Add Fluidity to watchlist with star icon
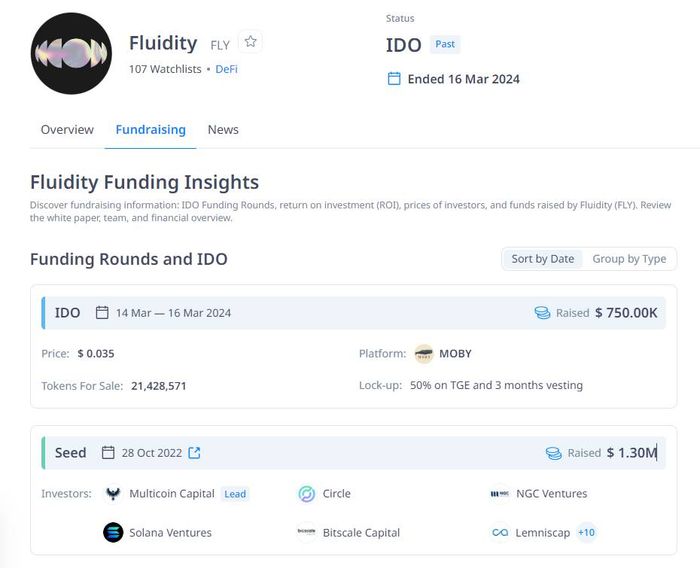Screen dimensions: 700x568 click(x=250, y=42)
